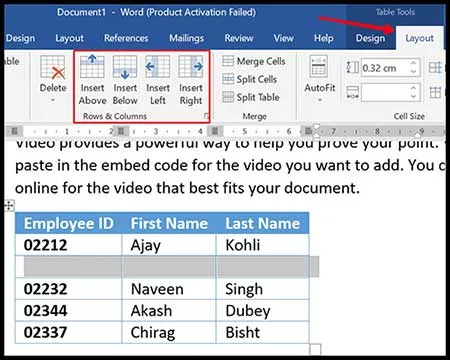Decrease table column width with down arrow
Viewport: 450px width, 360px height.
[413, 97]
